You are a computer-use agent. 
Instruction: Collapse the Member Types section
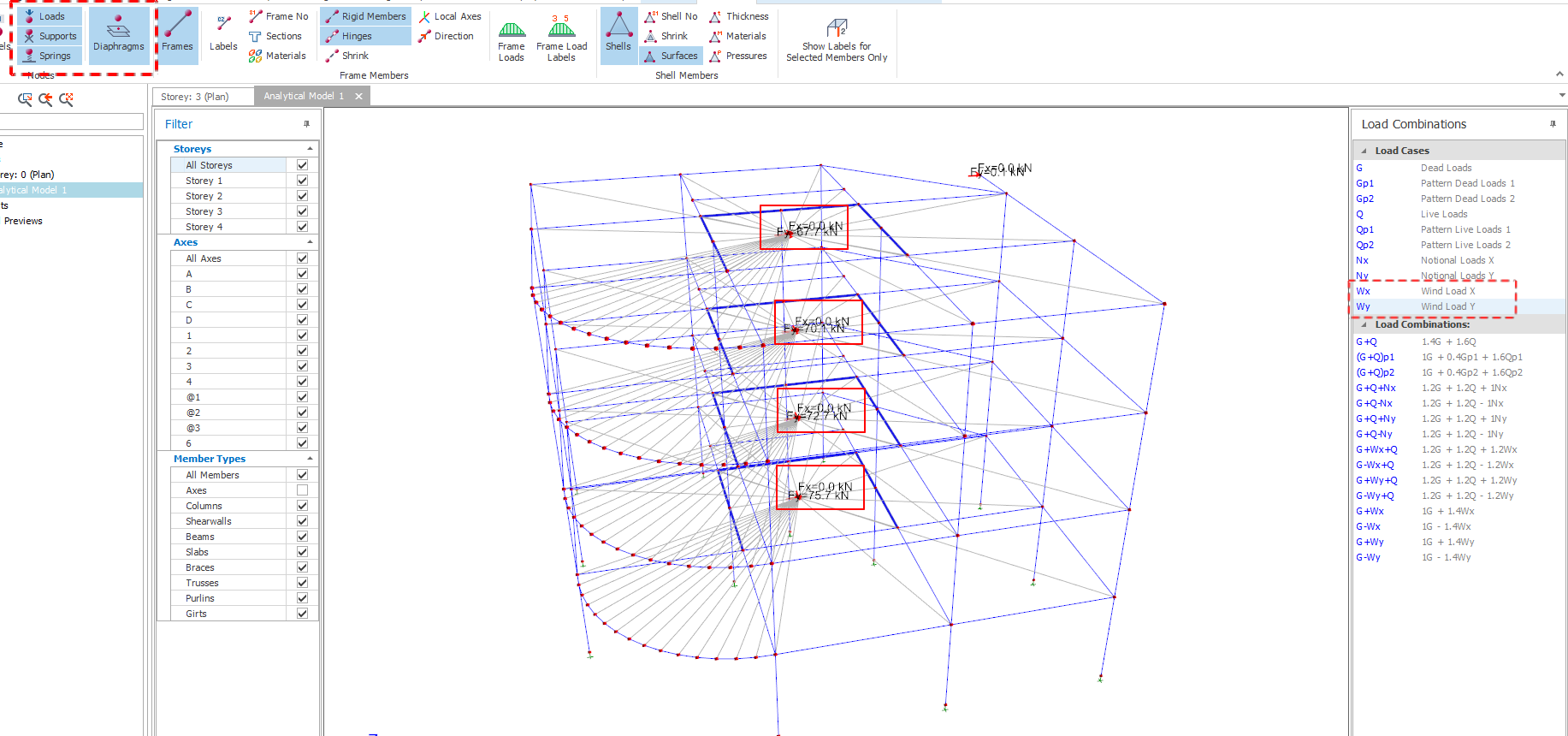pyautogui.click(x=310, y=459)
